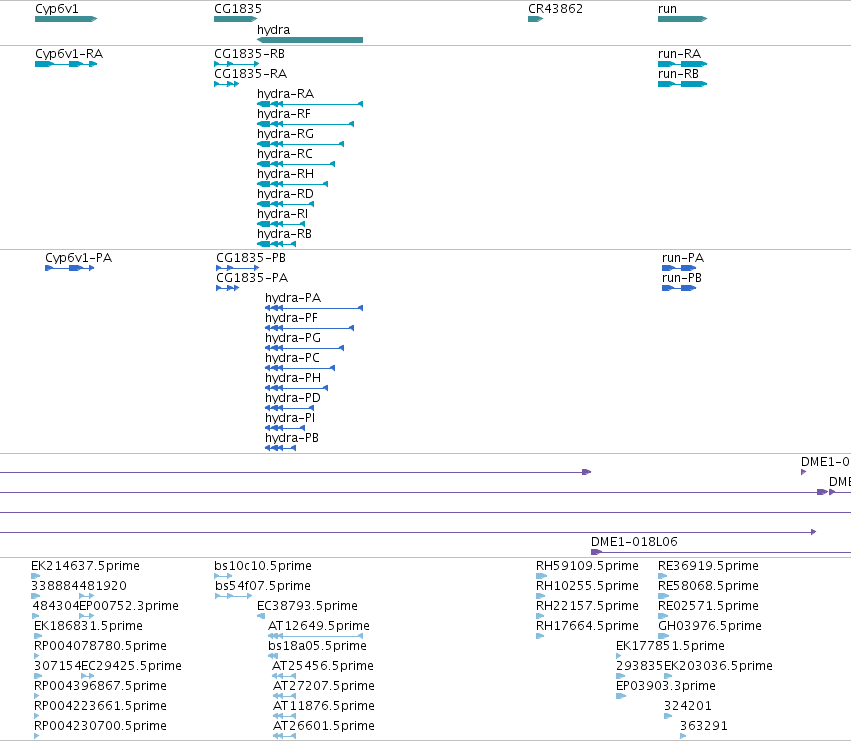Image resolution: width=851 pixels, height=741 pixels.
Task: Select the DME1-018L06 feature label
Action: (x=634, y=542)
